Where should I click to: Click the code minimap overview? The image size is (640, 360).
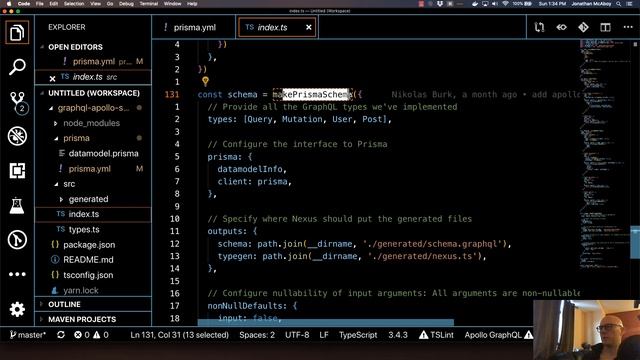point(604,153)
